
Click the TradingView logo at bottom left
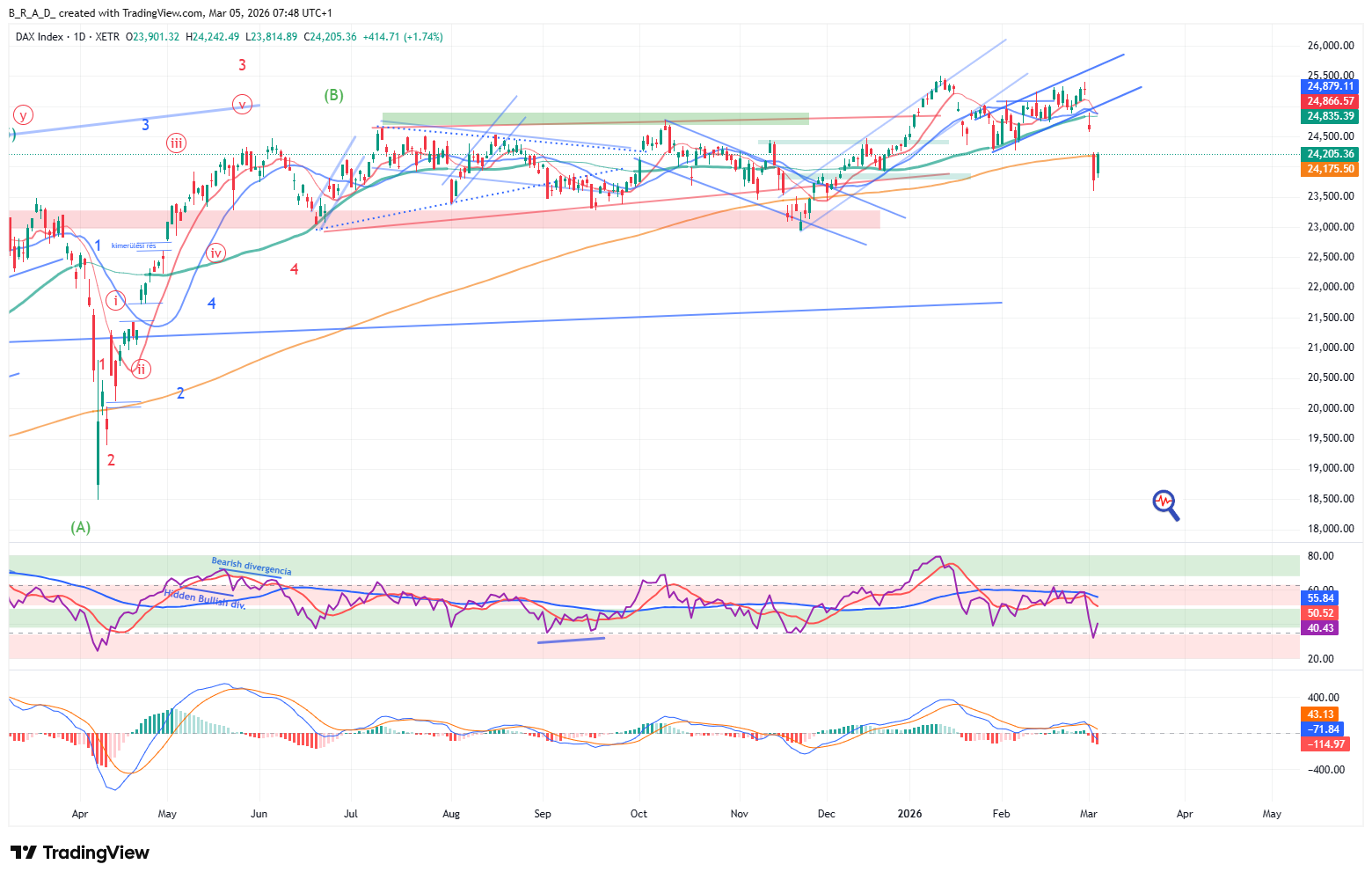coord(80,853)
